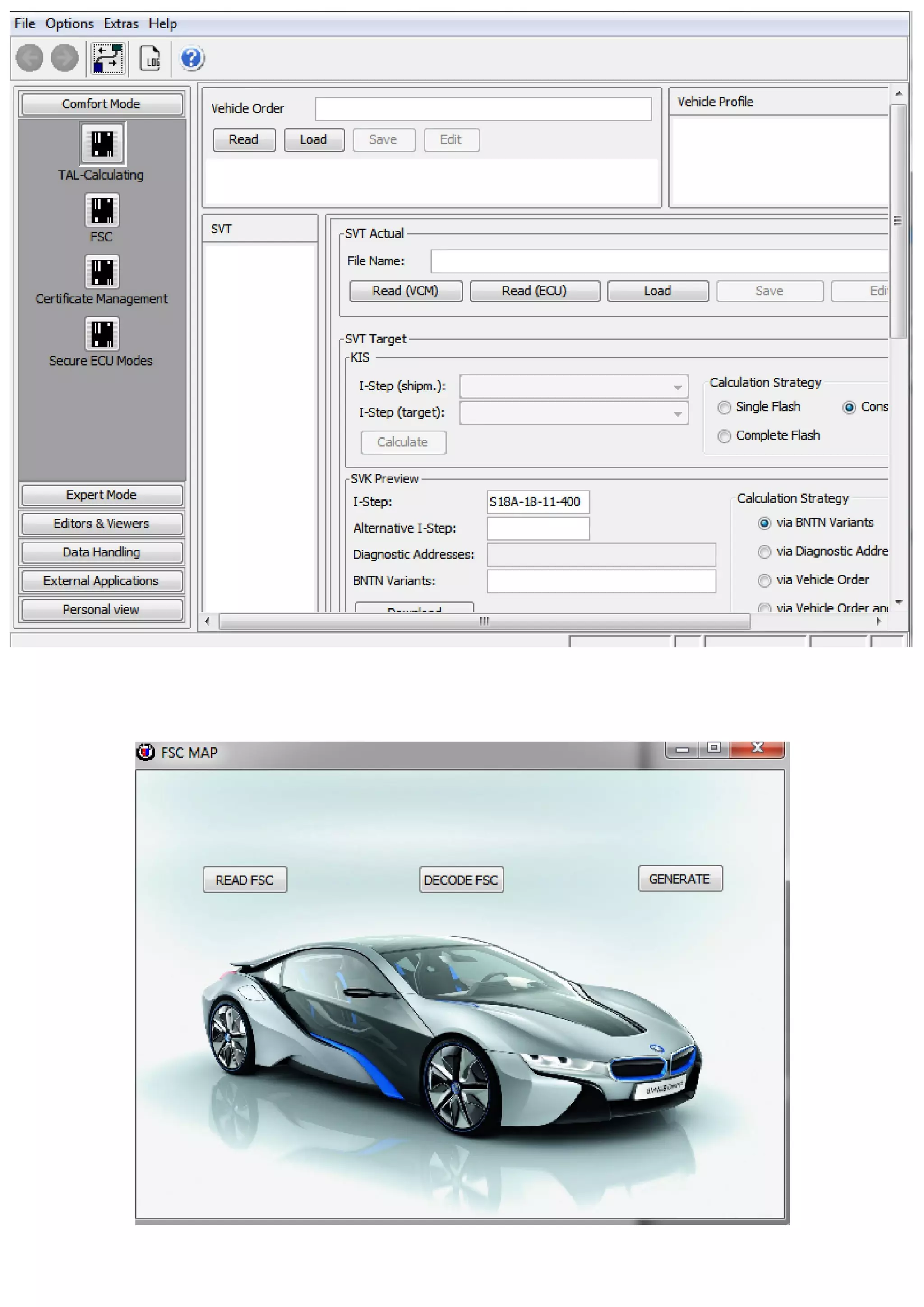This screenshot has width=924, height=1307.
Task: Select via Vehicle Order calculation strategy
Action: [x=764, y=580]
